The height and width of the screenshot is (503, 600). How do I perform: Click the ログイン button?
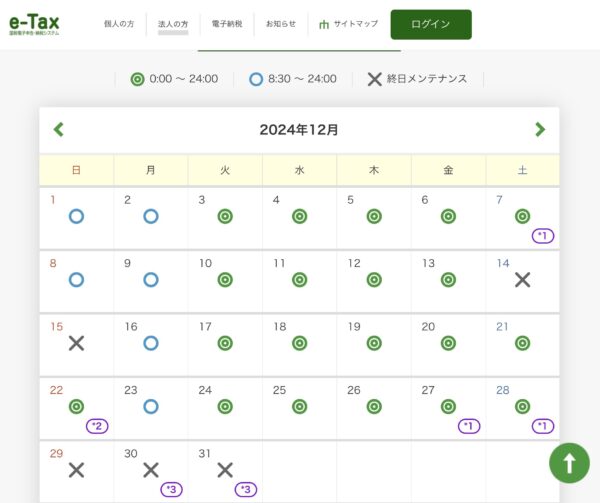click(x=431, y=24)
